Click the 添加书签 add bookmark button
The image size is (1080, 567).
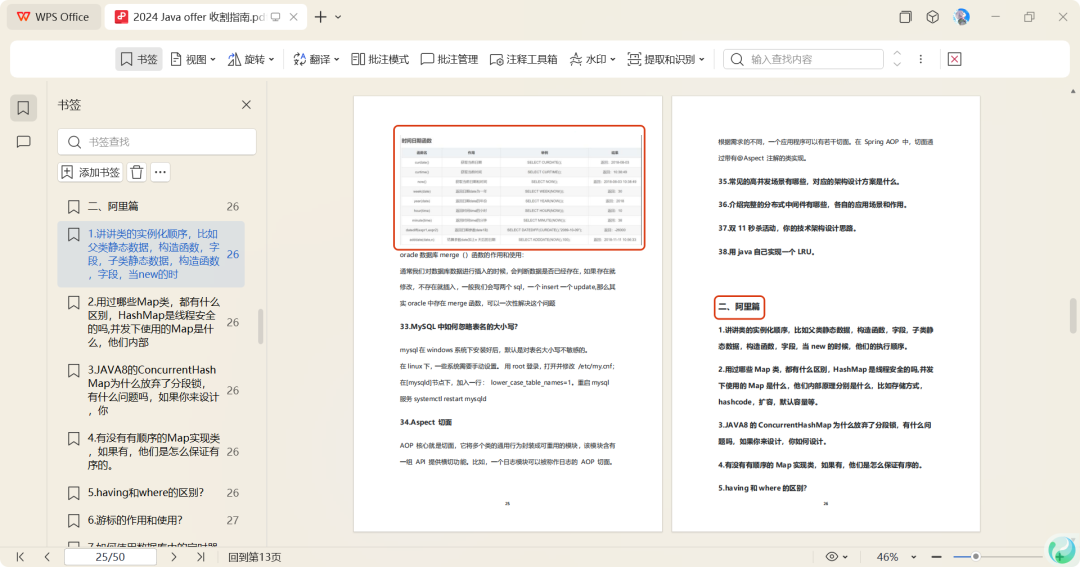pyautogui.click(x=90, y=172)
